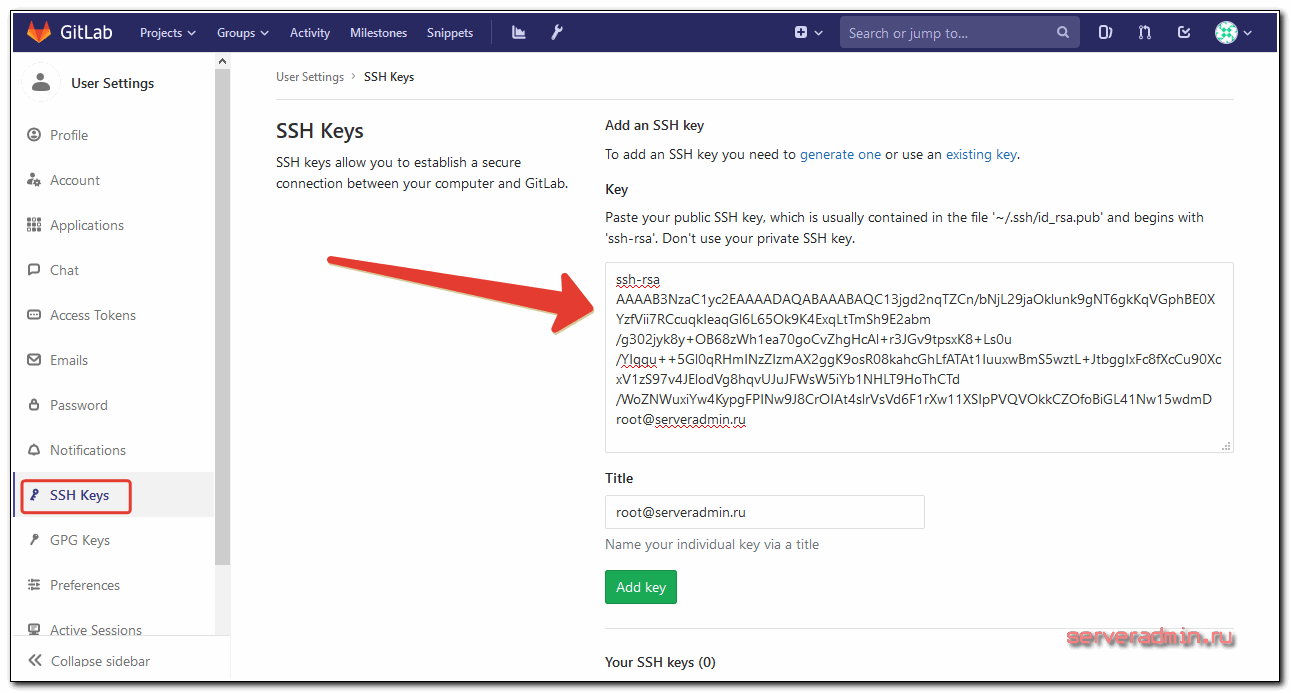Open the Merge Requests icon
This screenshot has width=1291, height=693.
click(x=1143, y=31)
